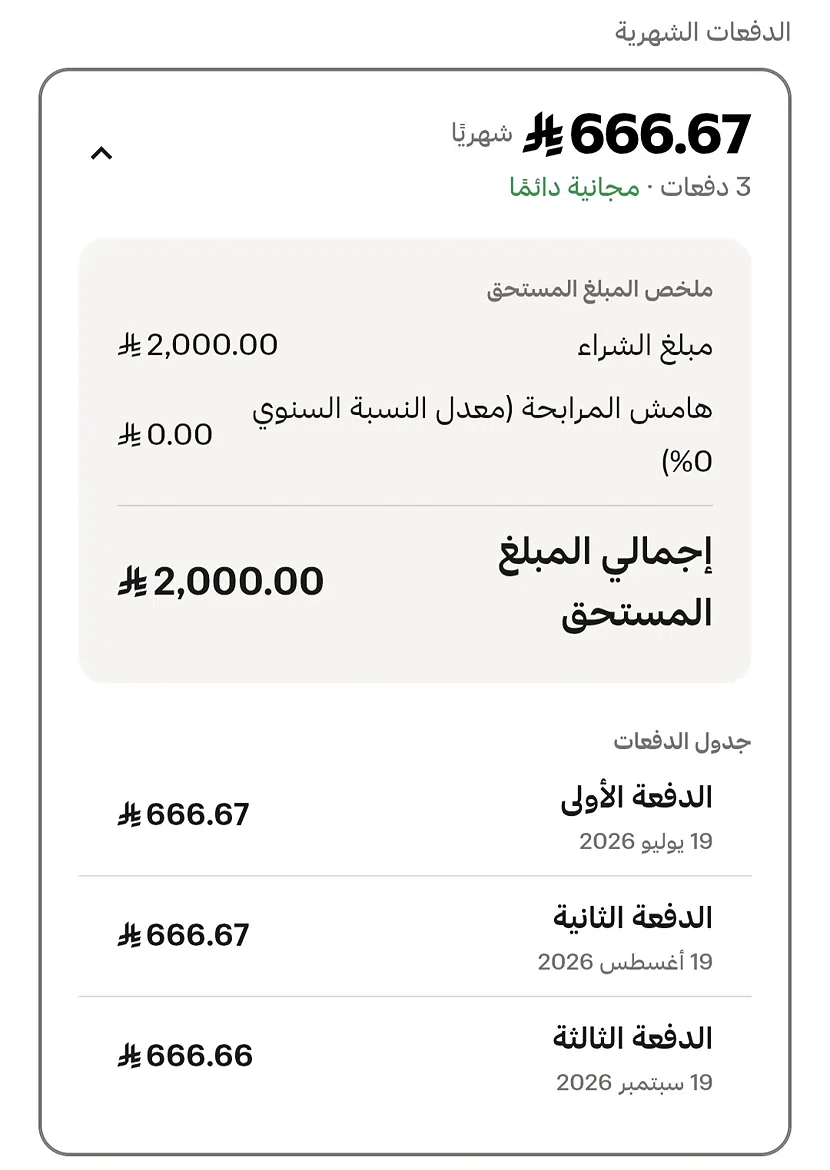This screenshot has width=830, height=1170.
Task: Click the riyal icon beside 666.66 third payment
Action: click(130, 1056)
